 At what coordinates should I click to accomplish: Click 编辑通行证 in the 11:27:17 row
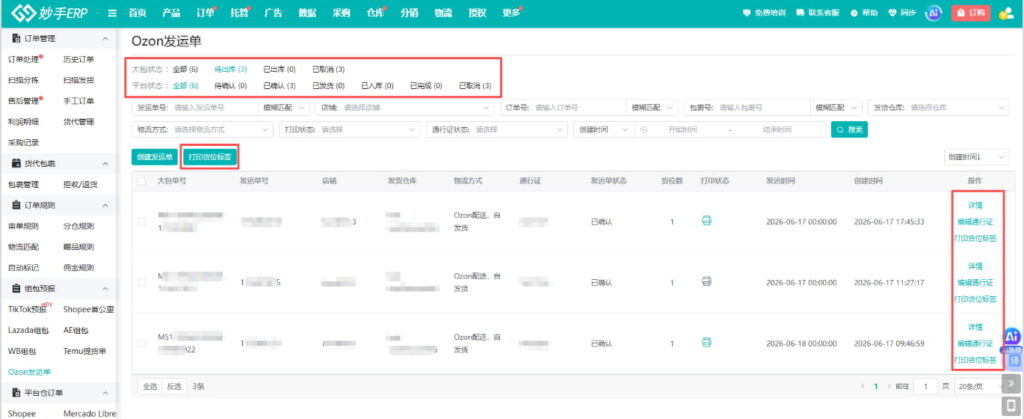click(x=975, y=283)
